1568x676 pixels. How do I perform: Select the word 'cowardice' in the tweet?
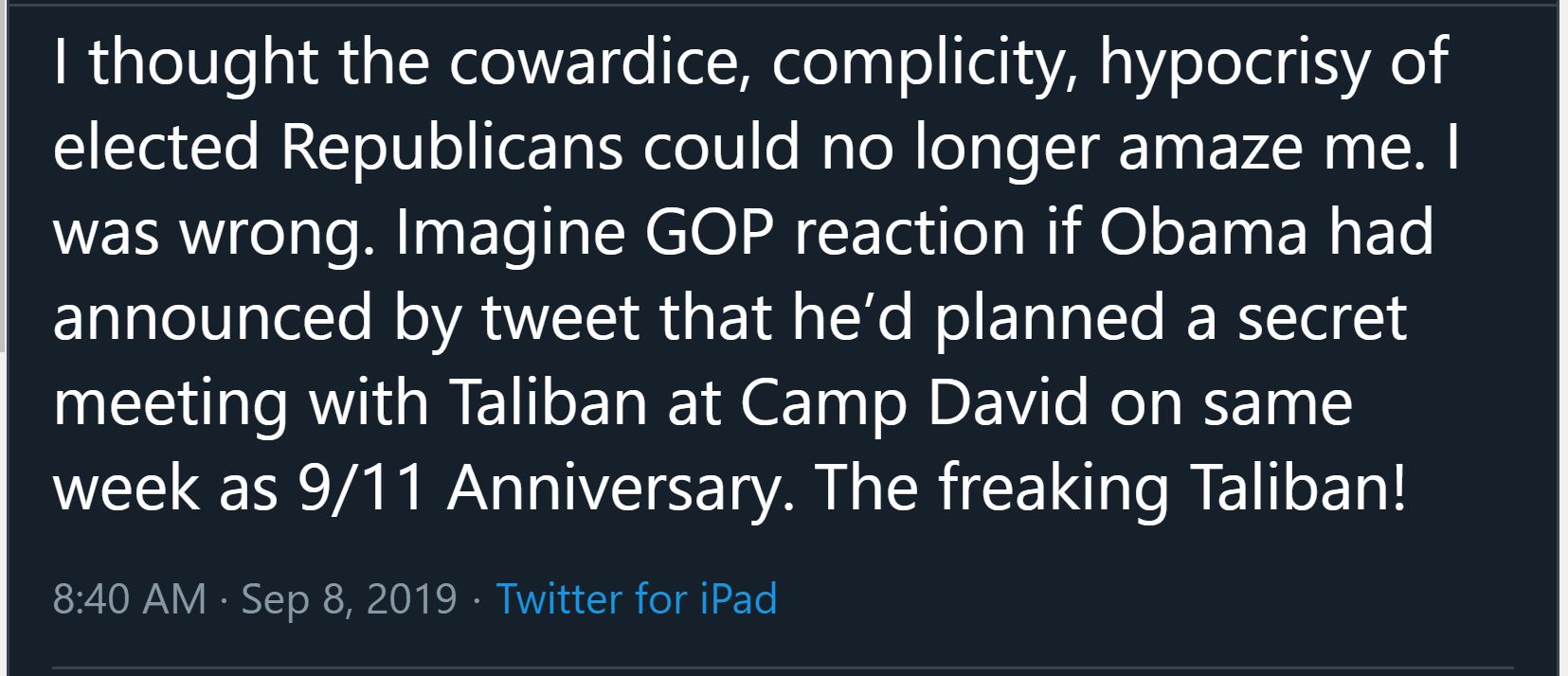point(593,62)
